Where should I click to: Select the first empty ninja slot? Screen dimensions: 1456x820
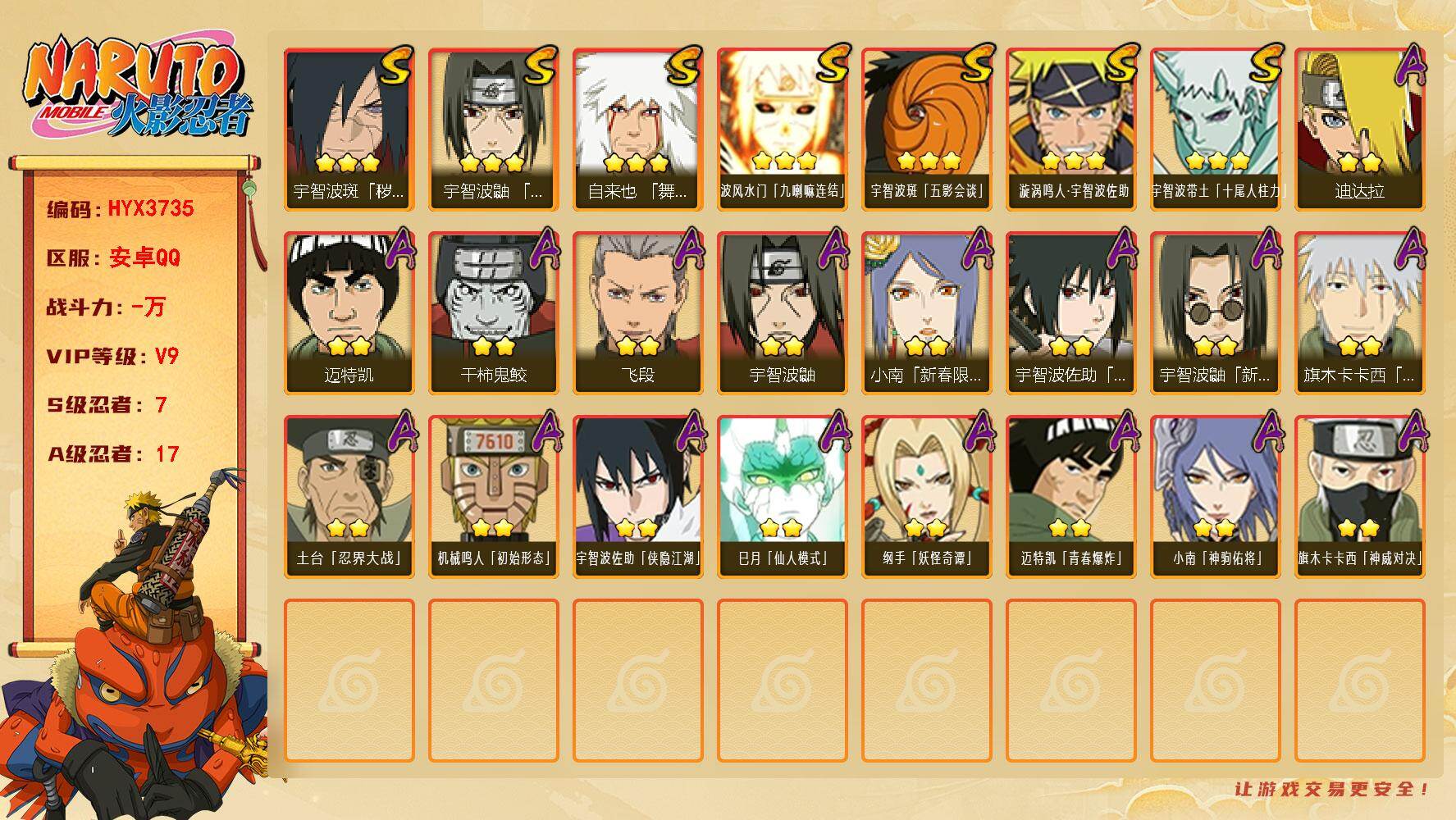coord(349,681)
